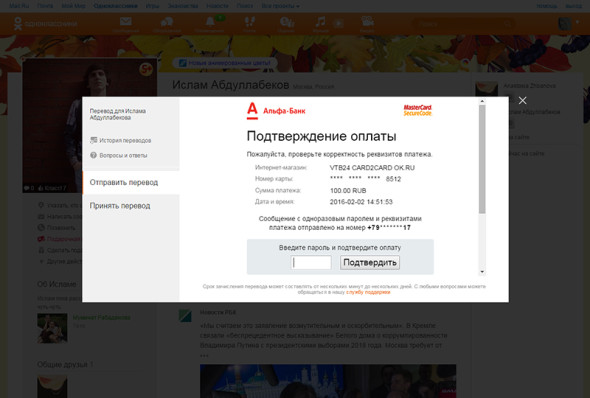Image resolution: width=590 pixels, height=398 pixels.
Task: Click Позвонить in the profile actions list
Action: pyautogui.click(x=61, y=228)
